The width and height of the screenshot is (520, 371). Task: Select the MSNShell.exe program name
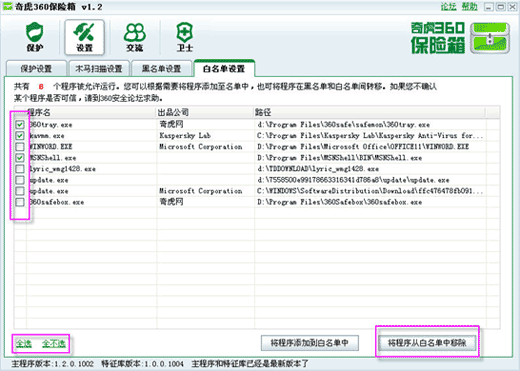53,158
